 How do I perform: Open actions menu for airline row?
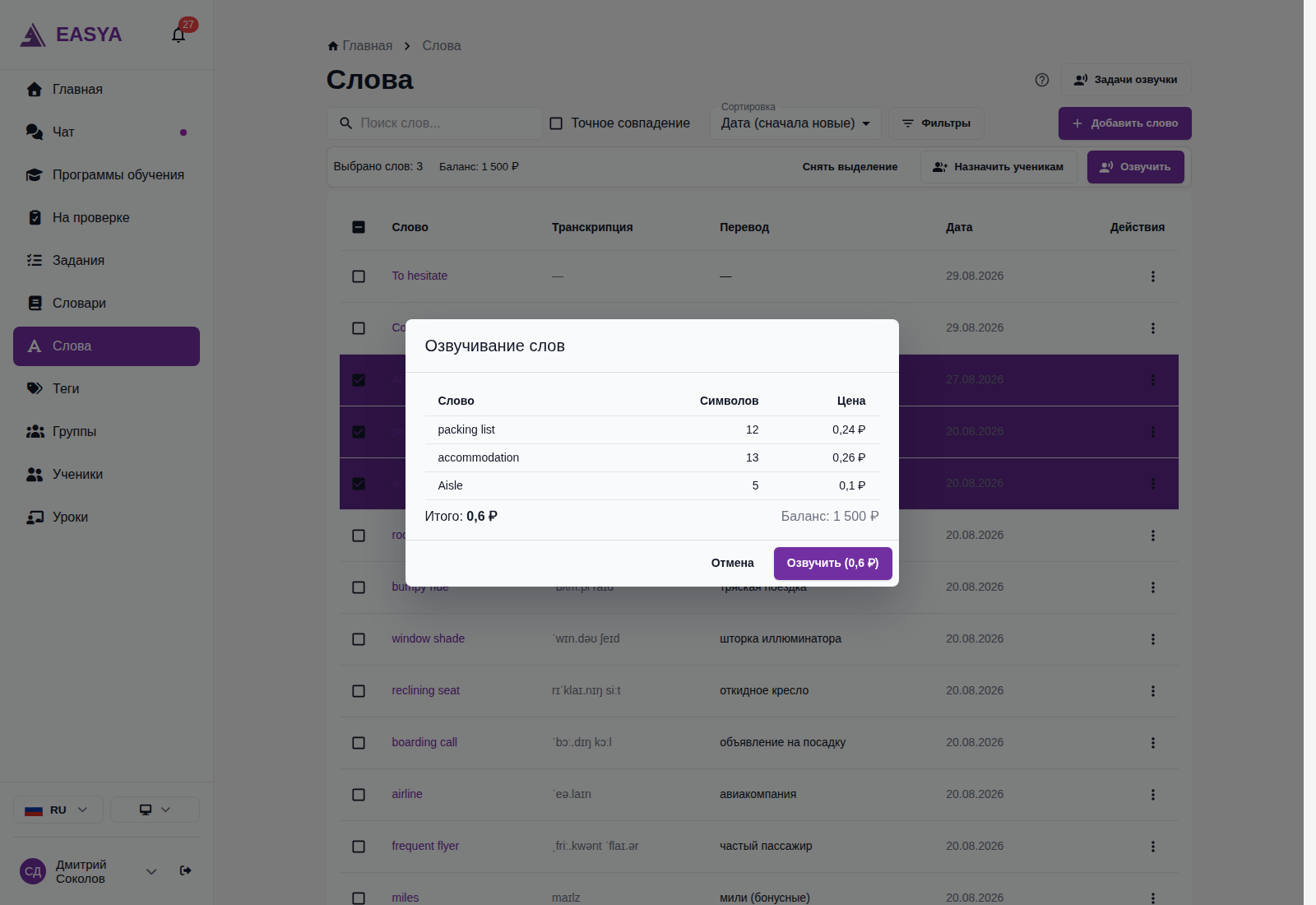click(x=1152, y=795)
